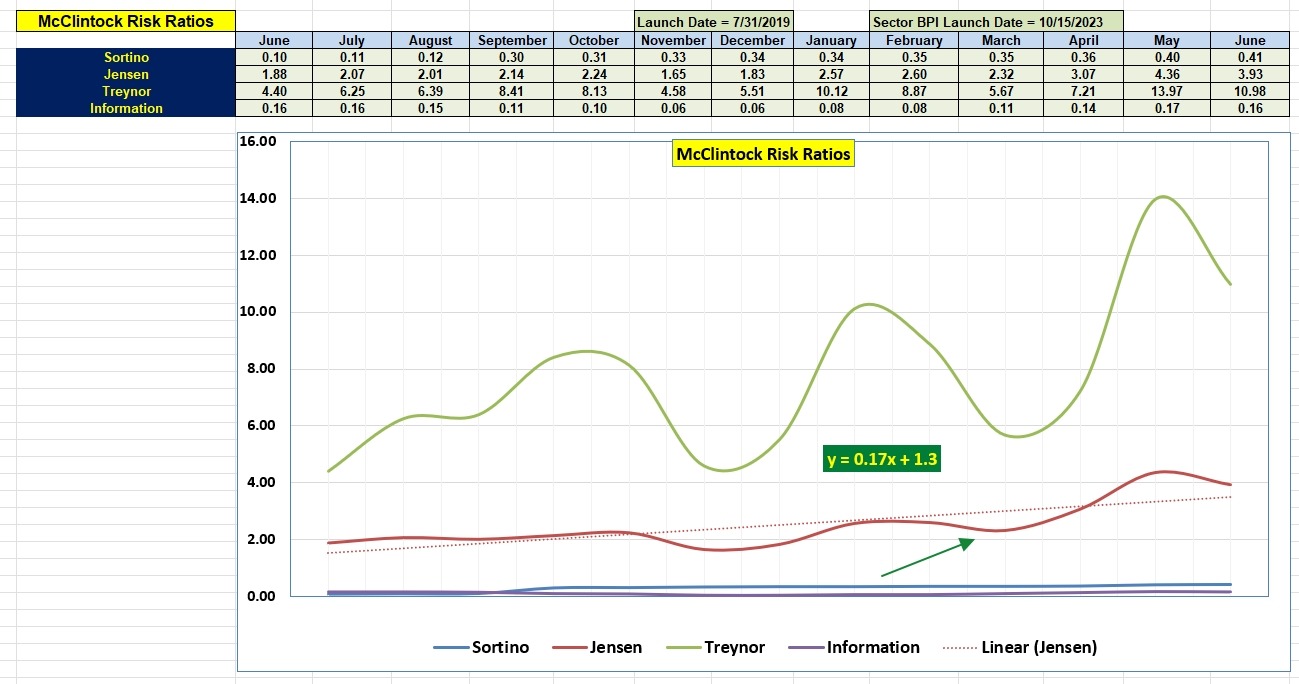Select Treynor July value 6.25
1299x684 pixels.
(352, 91)
